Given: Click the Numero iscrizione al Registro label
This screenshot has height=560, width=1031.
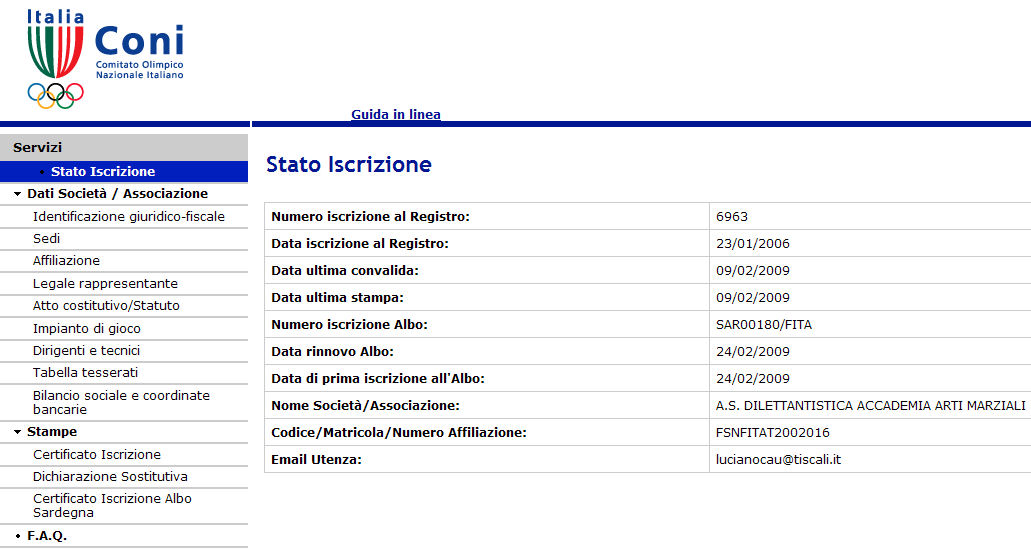Looking at the screenshot, I should pos(370,216).
